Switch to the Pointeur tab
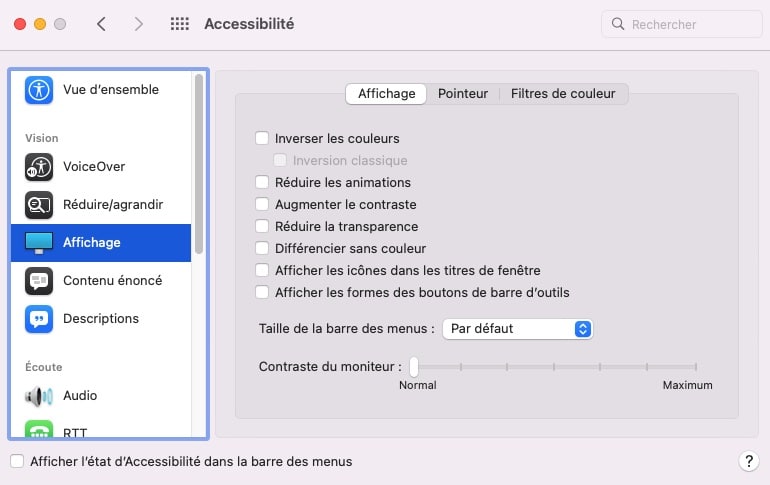The width and height of the screenshot is (770, 485). 463,94
